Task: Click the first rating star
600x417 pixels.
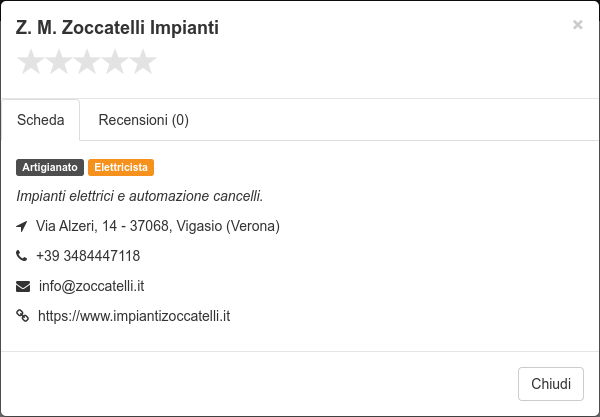Action: [x=31, y=62]
